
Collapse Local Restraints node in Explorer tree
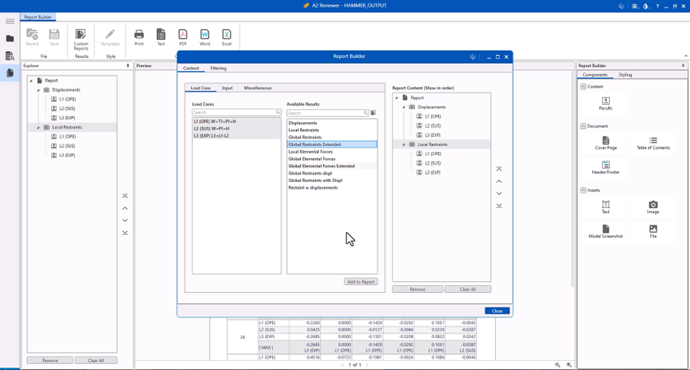tap(38, 128)
